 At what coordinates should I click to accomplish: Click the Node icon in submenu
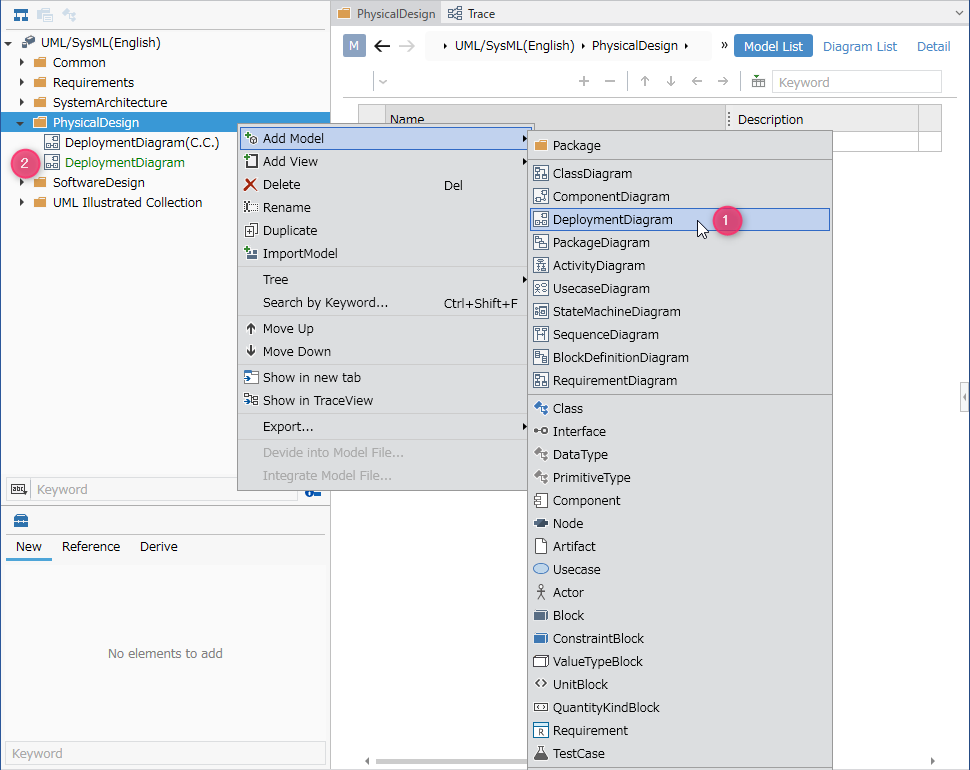coord(541,523)
